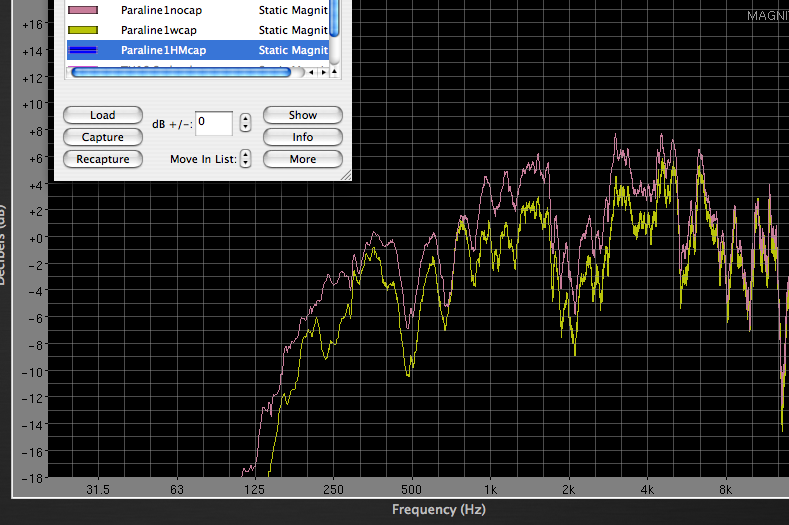Viewport: 789px width, 525px height.
Task: Click the dB +/- input field
Action: [214, 123]
